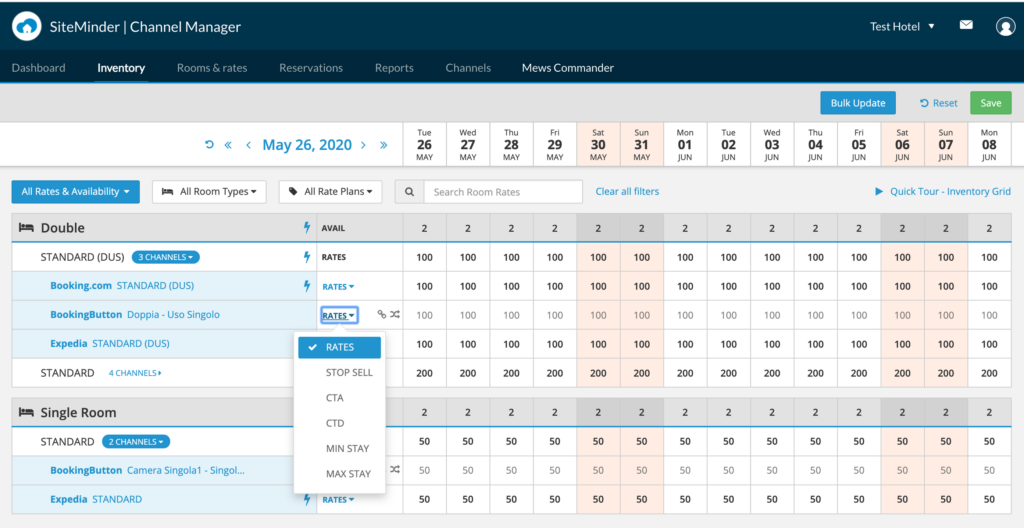
Task: Open Test Hotel property dropdown
Action: pyautogui.click(x=902, y=26)
